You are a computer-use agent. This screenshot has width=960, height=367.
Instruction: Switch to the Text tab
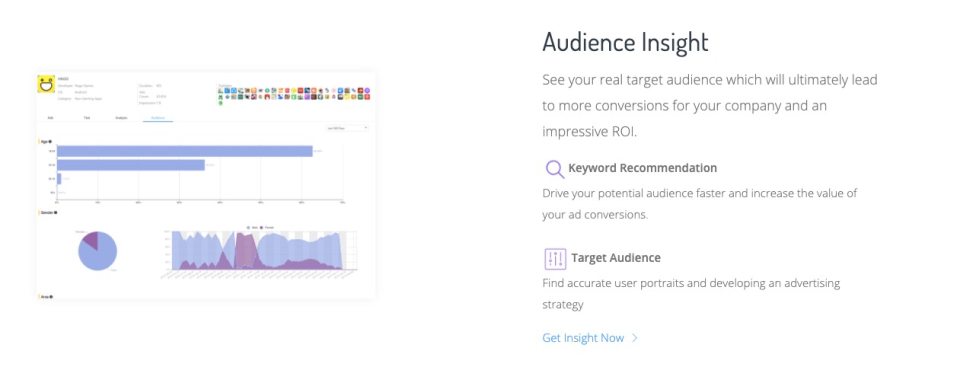point(87,118)
